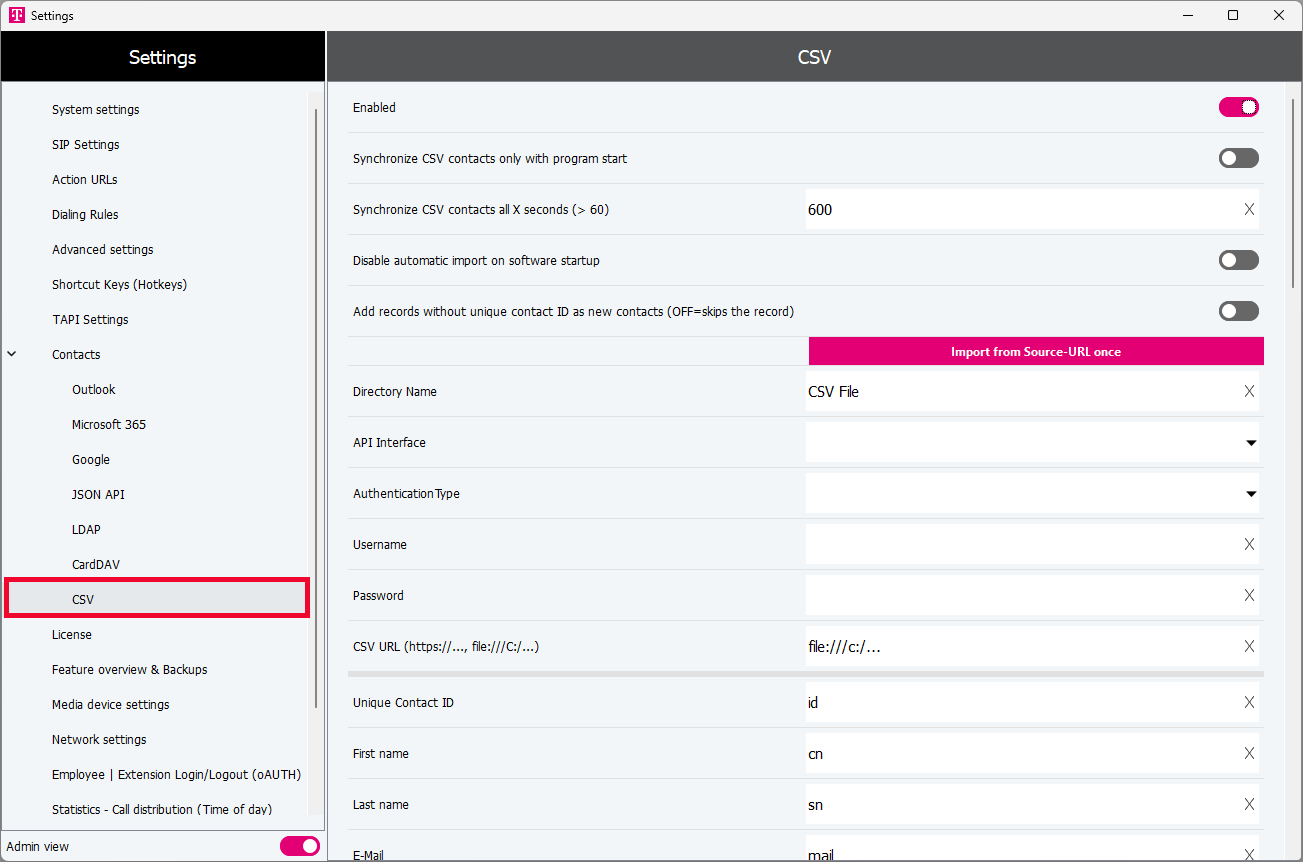This screenshot has height=862, width=1303.
Task: Clear the Username field using X icon
Action: [1248, 545]
